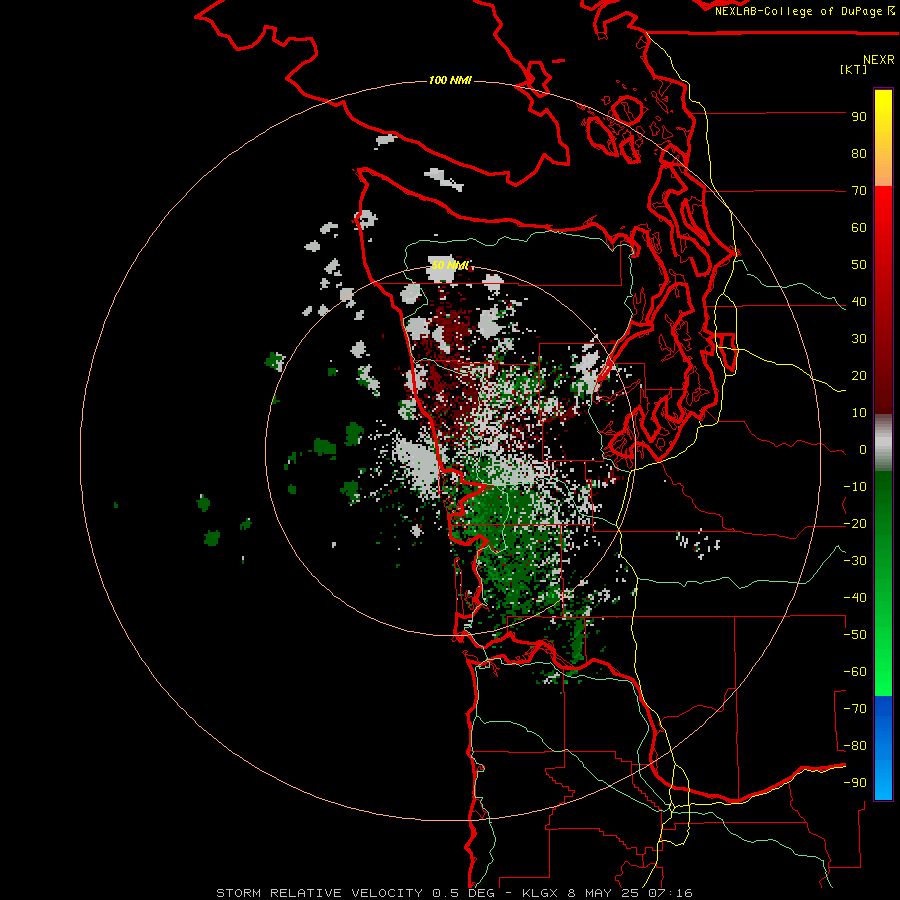Image resolution: width=900 pixels, height=900 pixels.
Task: Select the -70 value on the velocity scale
Action: coord(855,709)
